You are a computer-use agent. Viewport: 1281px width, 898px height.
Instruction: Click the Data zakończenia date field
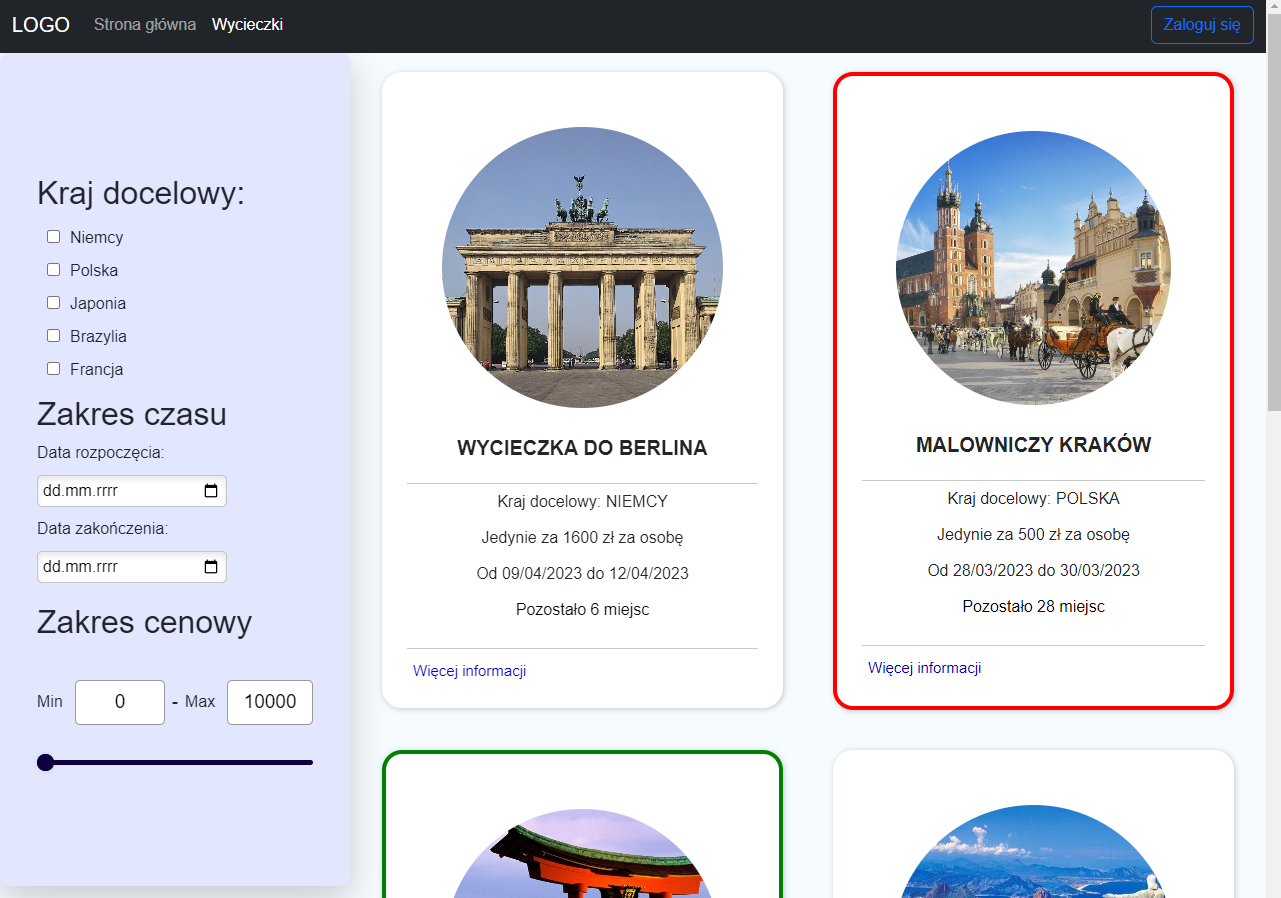coord(132,567)
